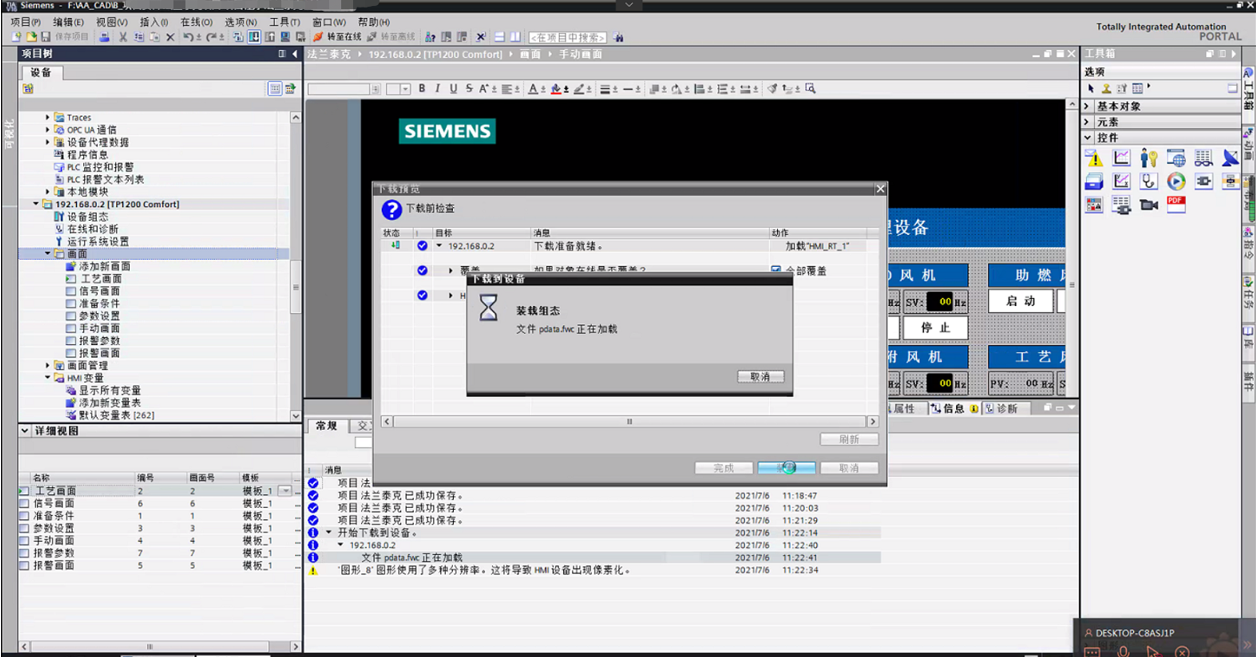The height and width of the screenshot is (657, 1256).
Task: Click 取消 button at bottom of 下载预览 dialog
Action: coord(848,468)
